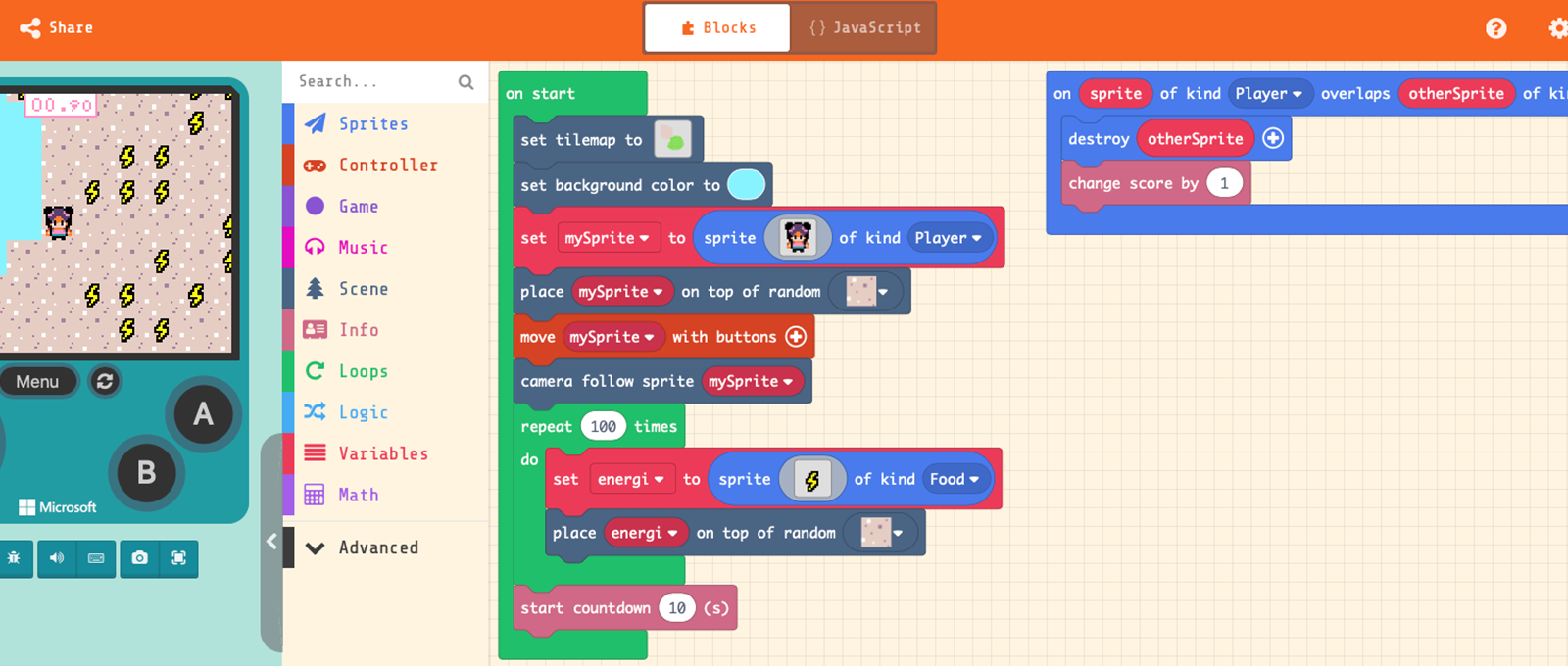Viewport: 1568px width, 666px height.
Task: Pick the background color swatch
Action: pos(746,185)
